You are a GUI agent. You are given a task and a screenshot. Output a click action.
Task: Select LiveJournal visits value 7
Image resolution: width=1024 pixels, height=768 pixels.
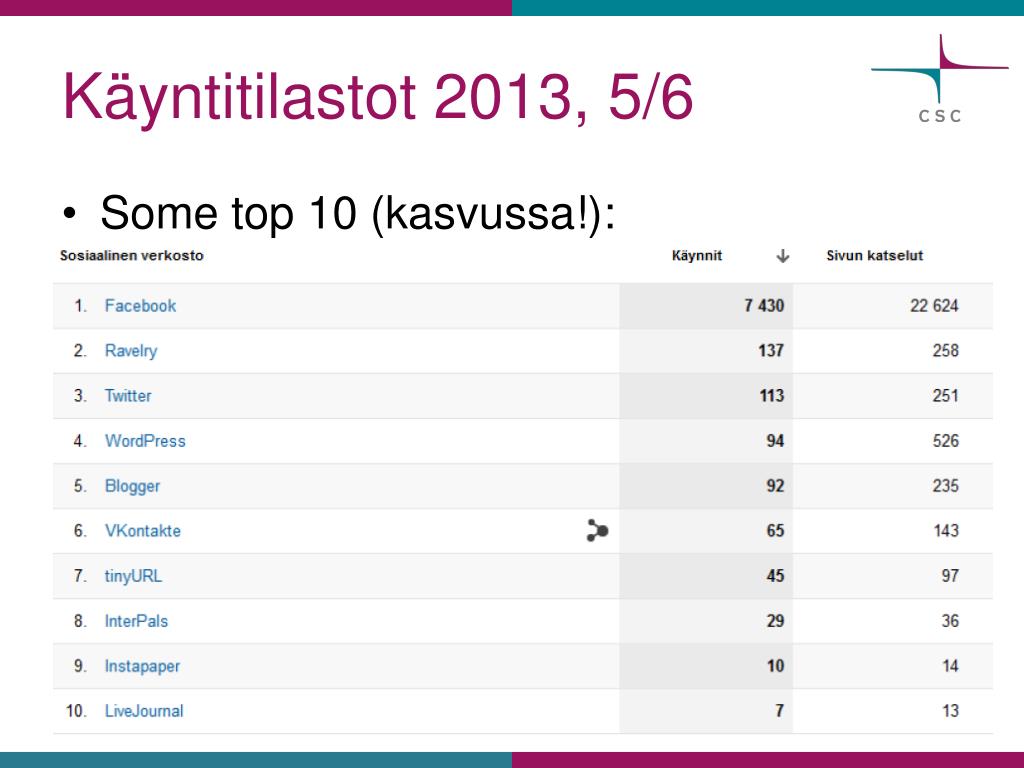(x=779, y=711)
